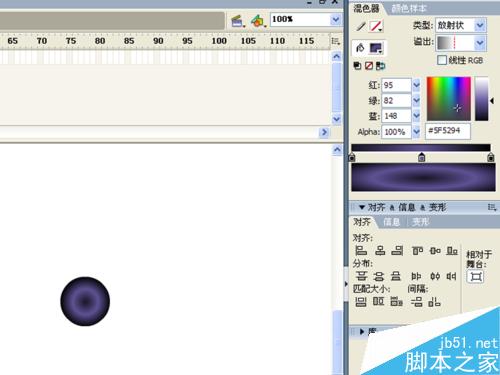
Task: Click distribute bottom edge icon
Action: (x=396, y=276)
